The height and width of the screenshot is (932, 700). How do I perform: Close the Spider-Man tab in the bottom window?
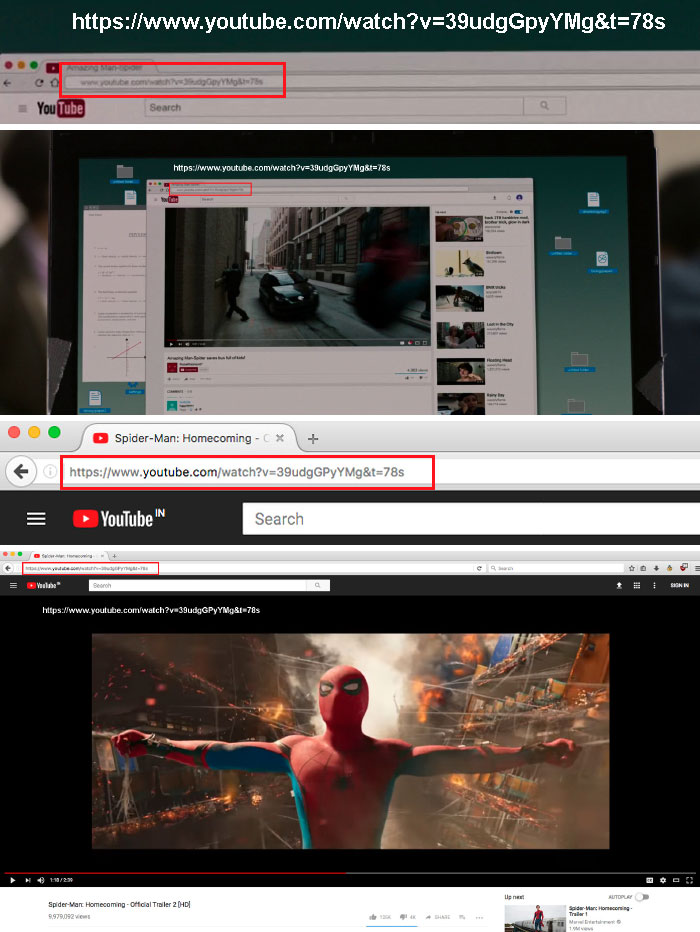[x=102, y=556]
